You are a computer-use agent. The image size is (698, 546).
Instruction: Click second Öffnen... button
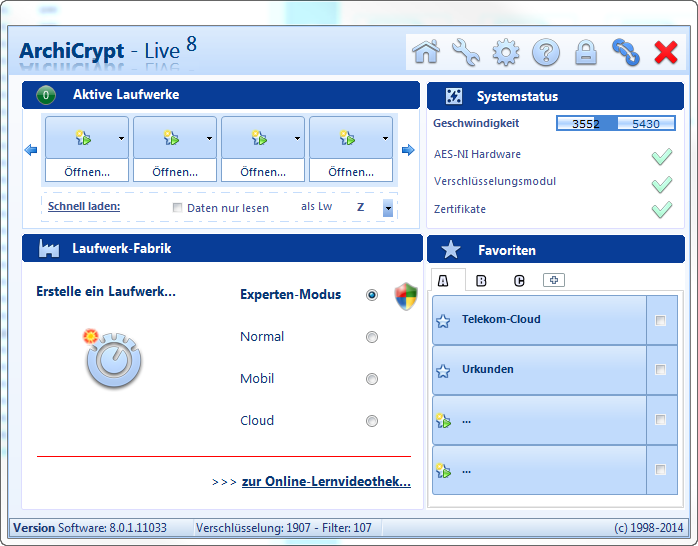pyautogui.click(x=175, y=172)
